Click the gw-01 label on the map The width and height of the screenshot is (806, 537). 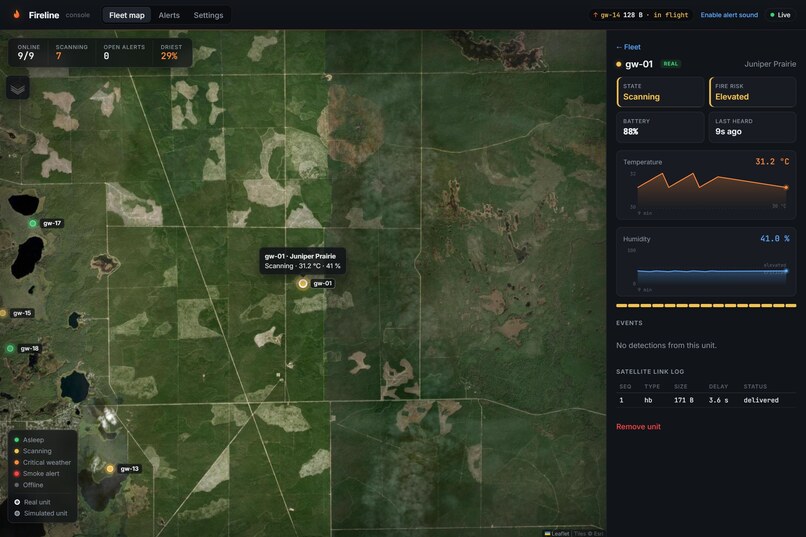click(323, 283)
